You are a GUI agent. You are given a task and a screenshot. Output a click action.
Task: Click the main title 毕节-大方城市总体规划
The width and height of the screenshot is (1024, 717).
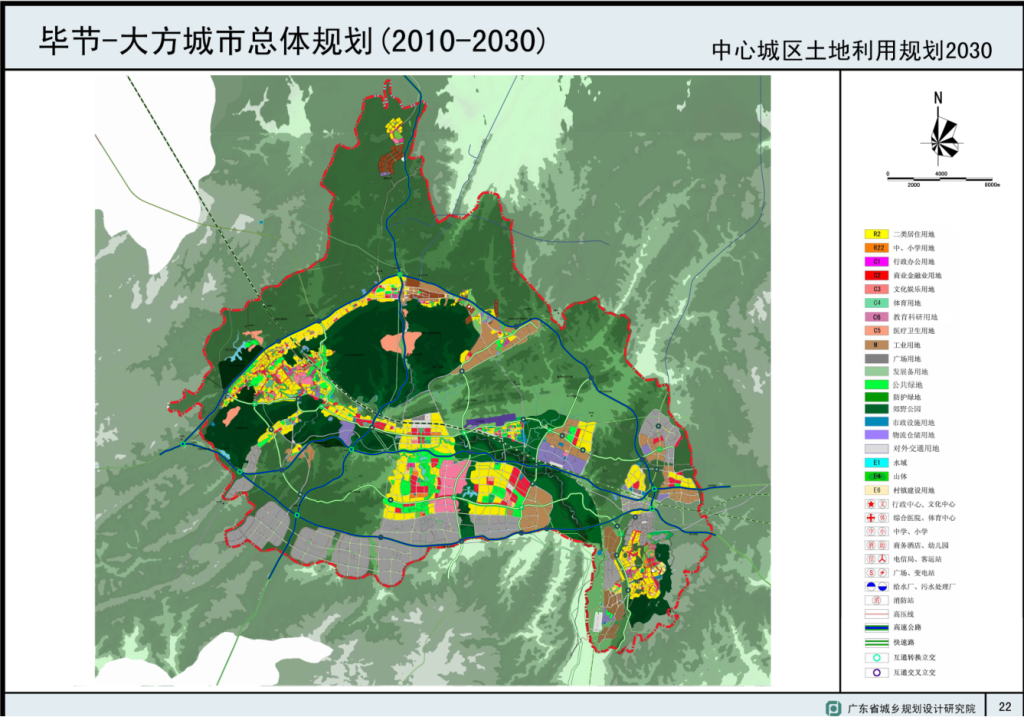(292, 40)
